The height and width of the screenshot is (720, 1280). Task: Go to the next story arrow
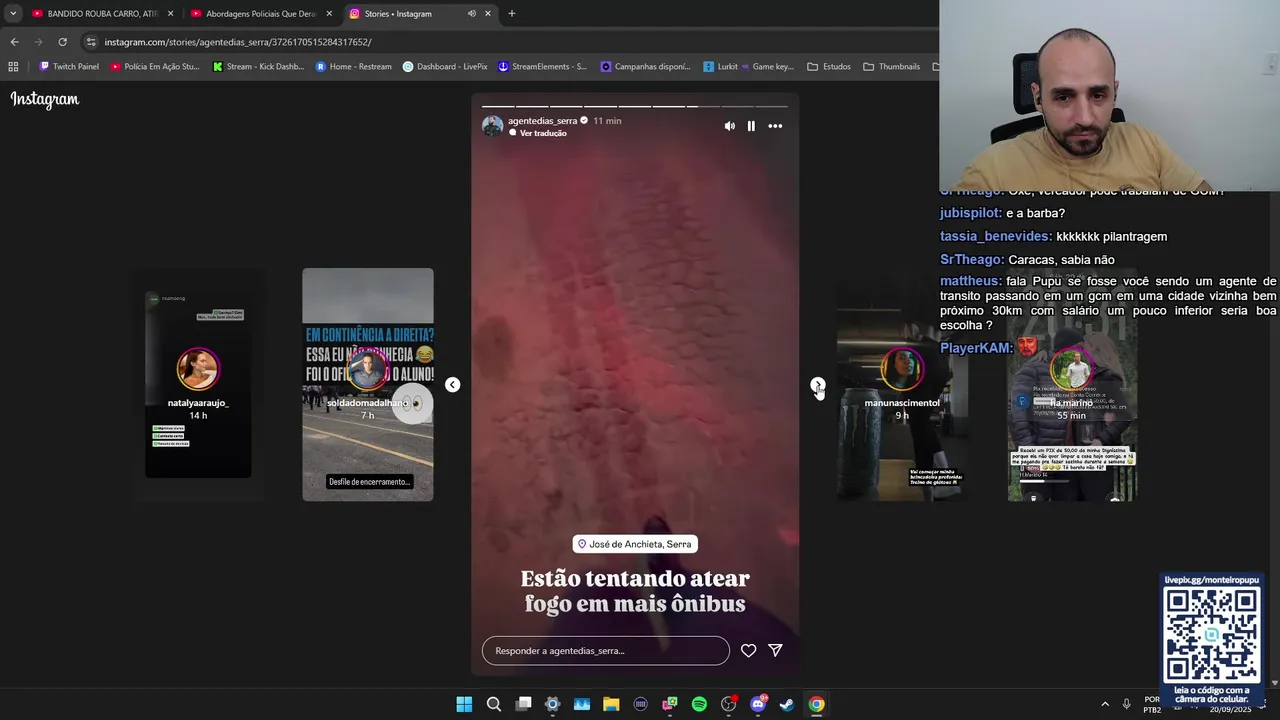pos(818,384)
